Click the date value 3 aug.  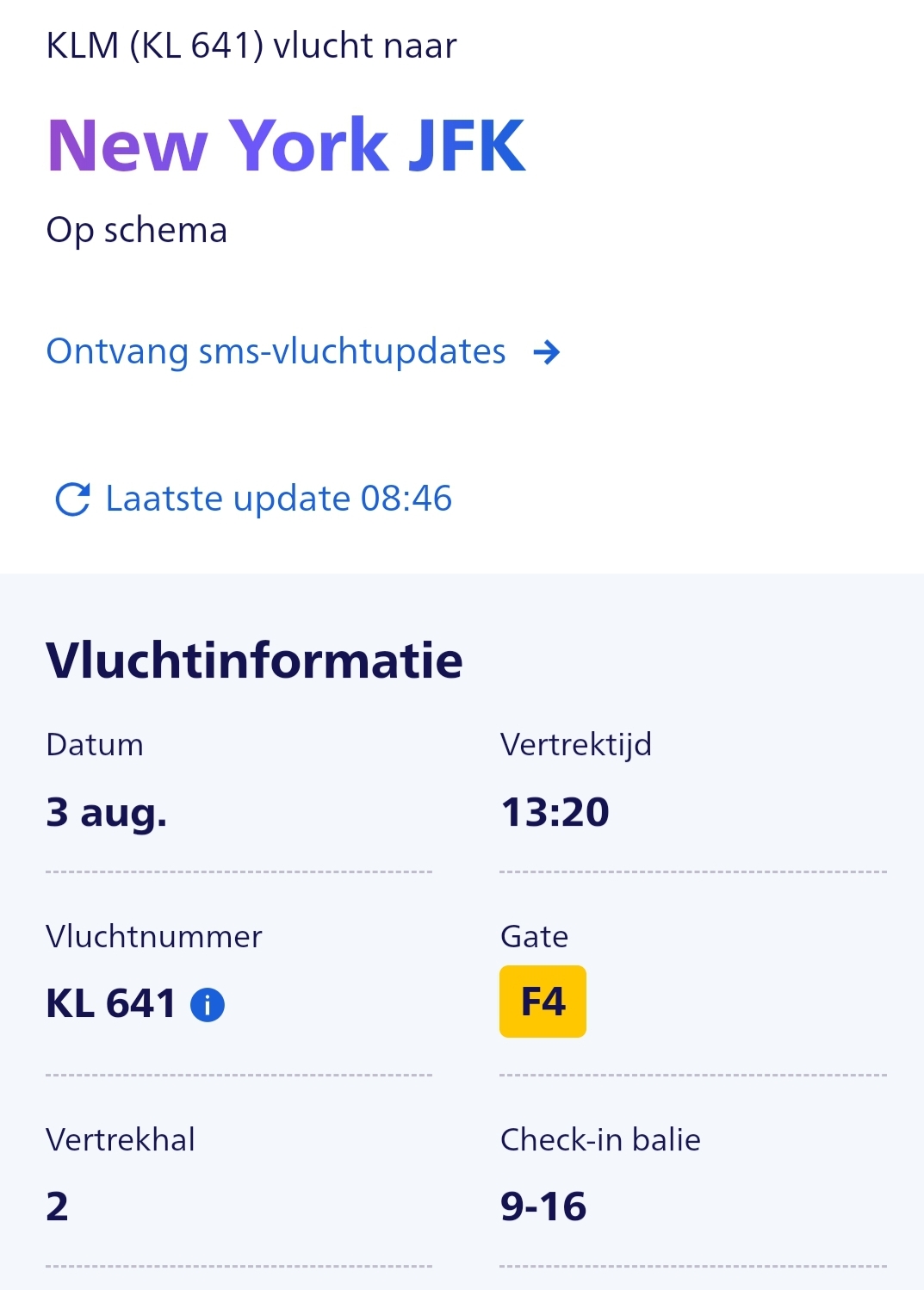pos(107,812)
